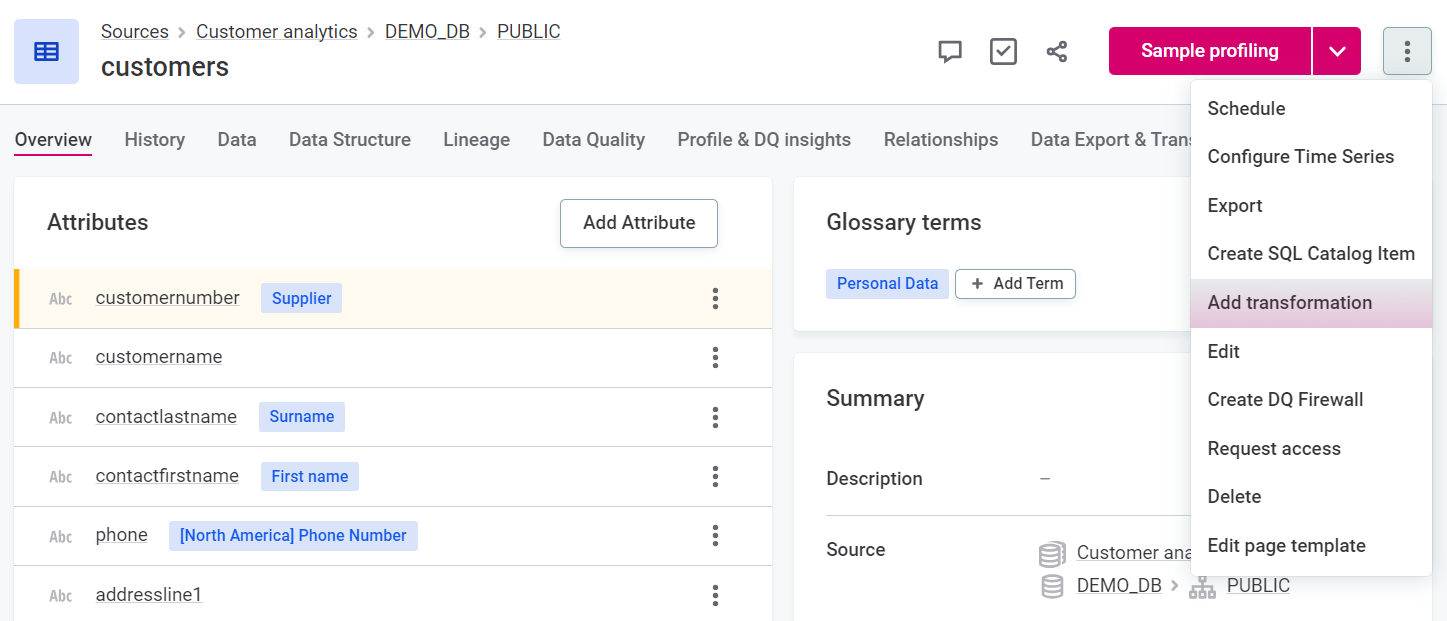Screen dimensions: 1447x621
Task: Click the Personal Data glossary tag
Action: click(887, 284)
